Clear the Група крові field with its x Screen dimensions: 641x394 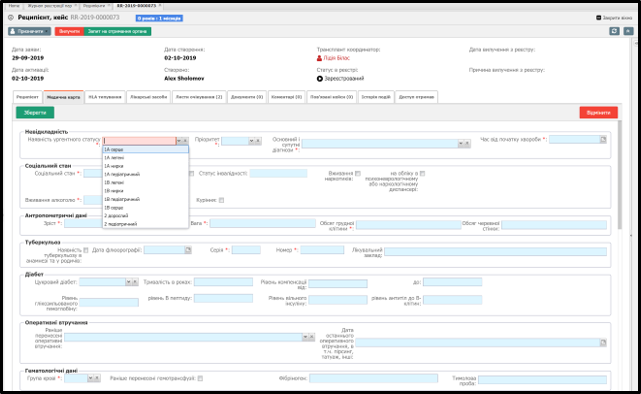pos(97,378)
